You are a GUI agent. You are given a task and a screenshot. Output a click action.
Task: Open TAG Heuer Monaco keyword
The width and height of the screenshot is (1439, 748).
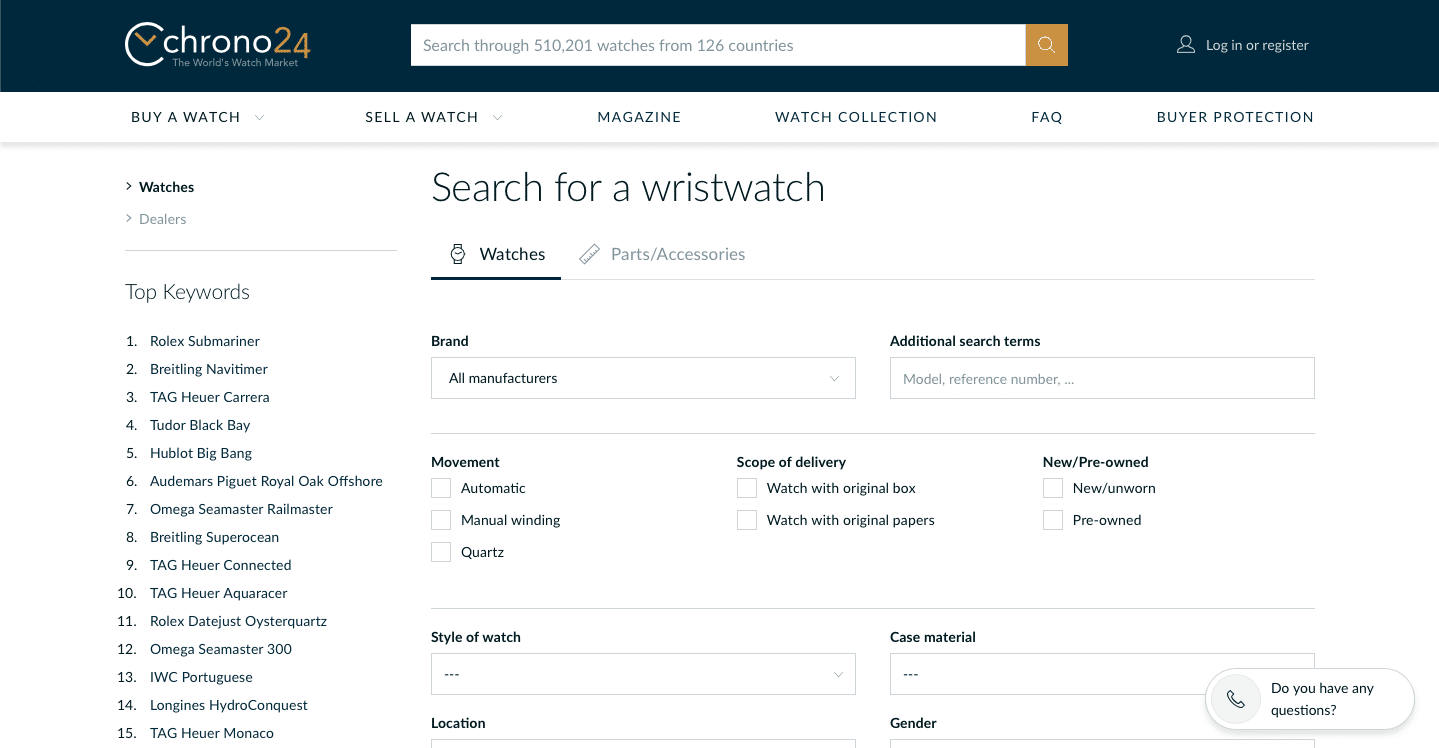[212, 733]
